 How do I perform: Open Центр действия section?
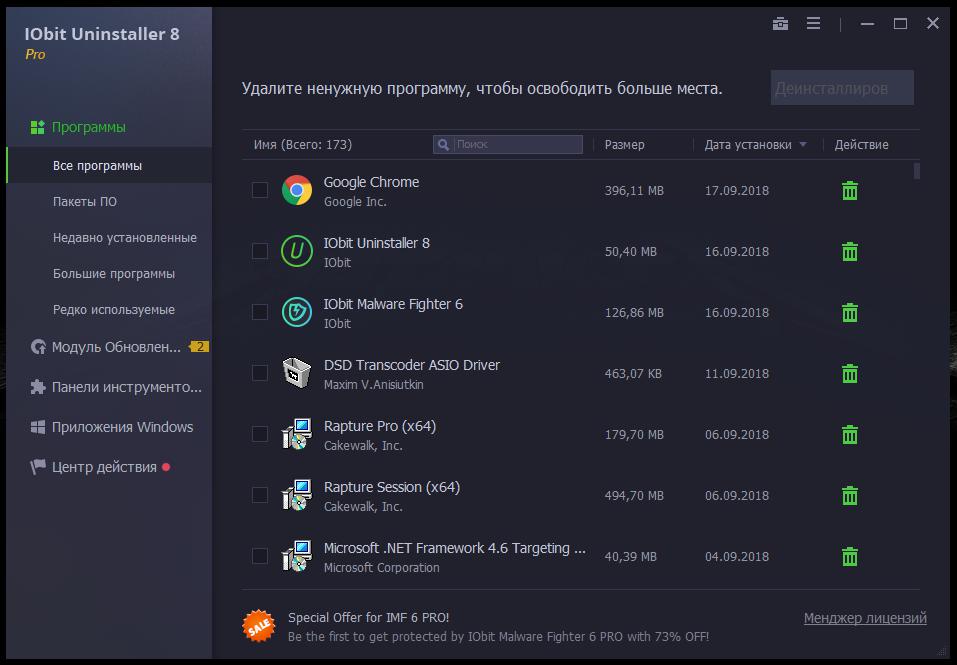coord(94,467)
